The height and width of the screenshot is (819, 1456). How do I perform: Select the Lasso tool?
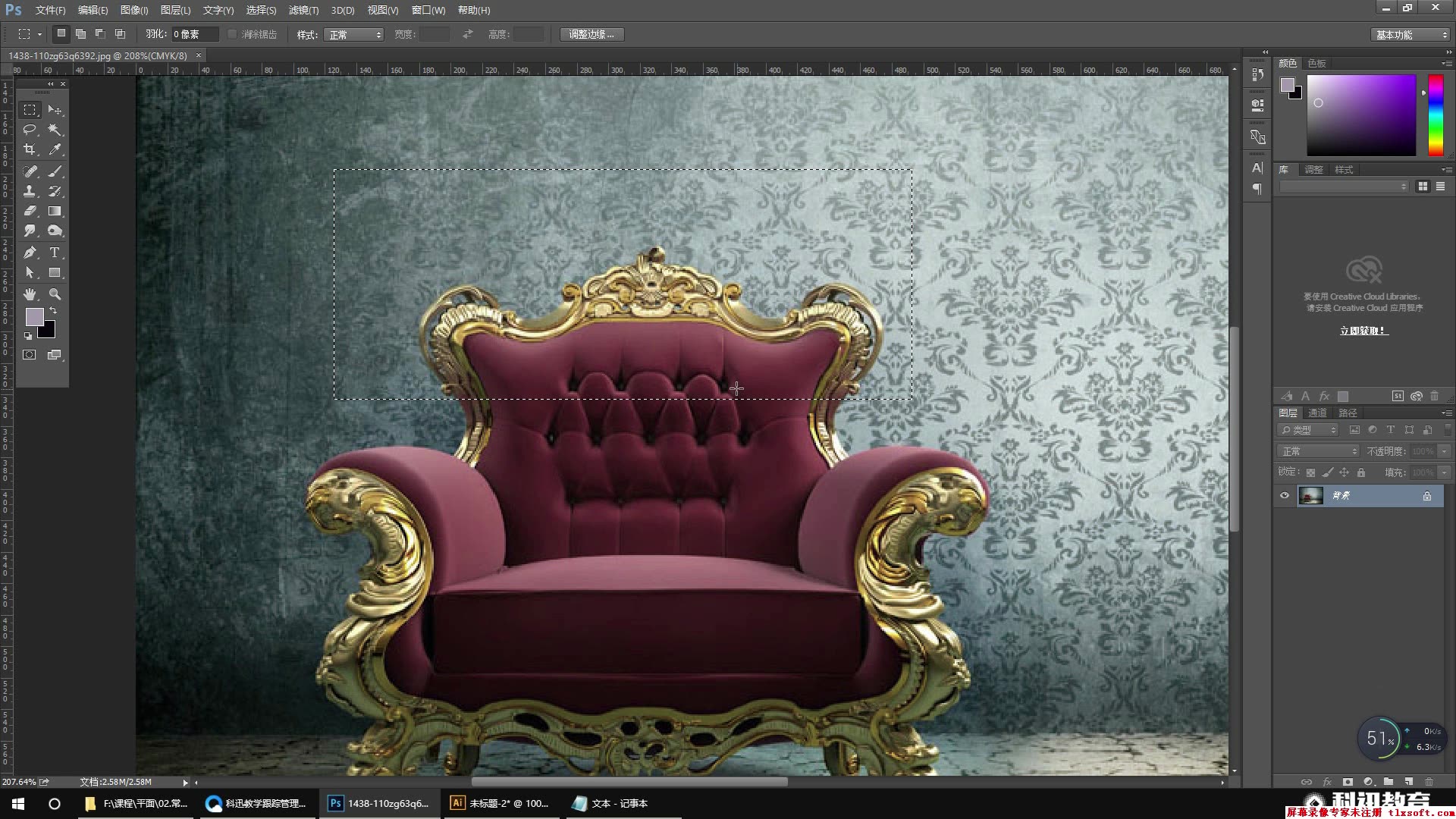(30, 130)
